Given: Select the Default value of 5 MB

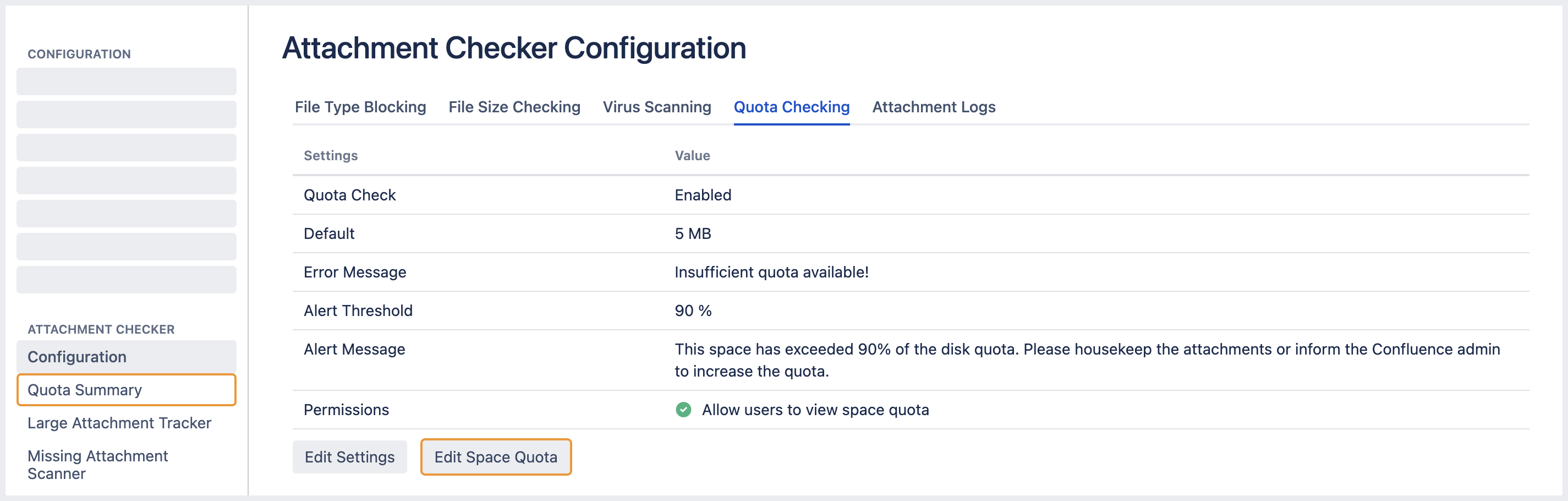Looking at the screenshot, I should tap(693, 233).
